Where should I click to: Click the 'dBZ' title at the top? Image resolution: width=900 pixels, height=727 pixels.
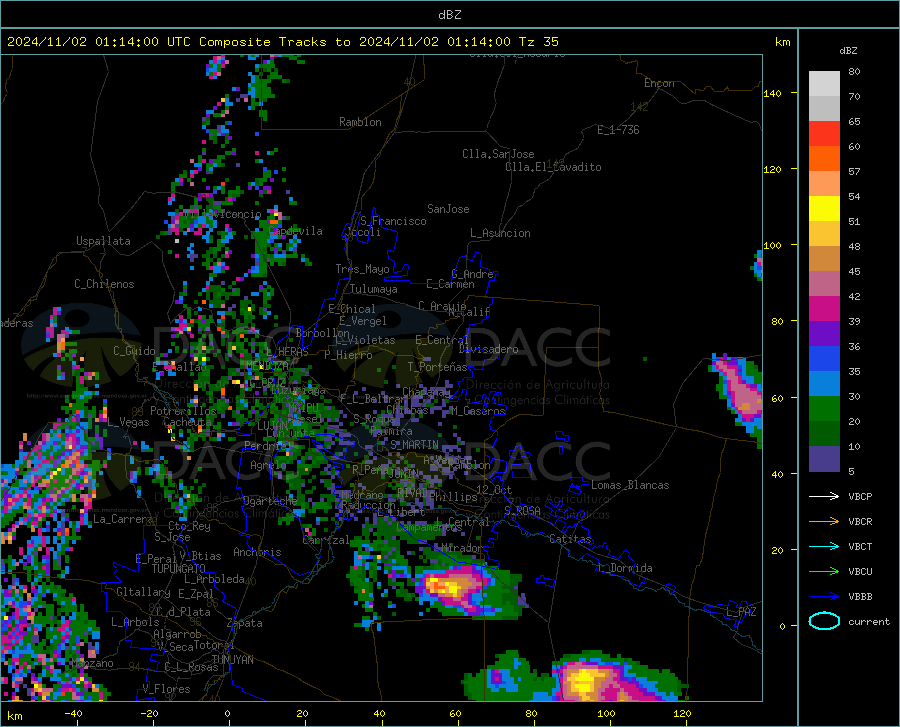tap(449, 15)
